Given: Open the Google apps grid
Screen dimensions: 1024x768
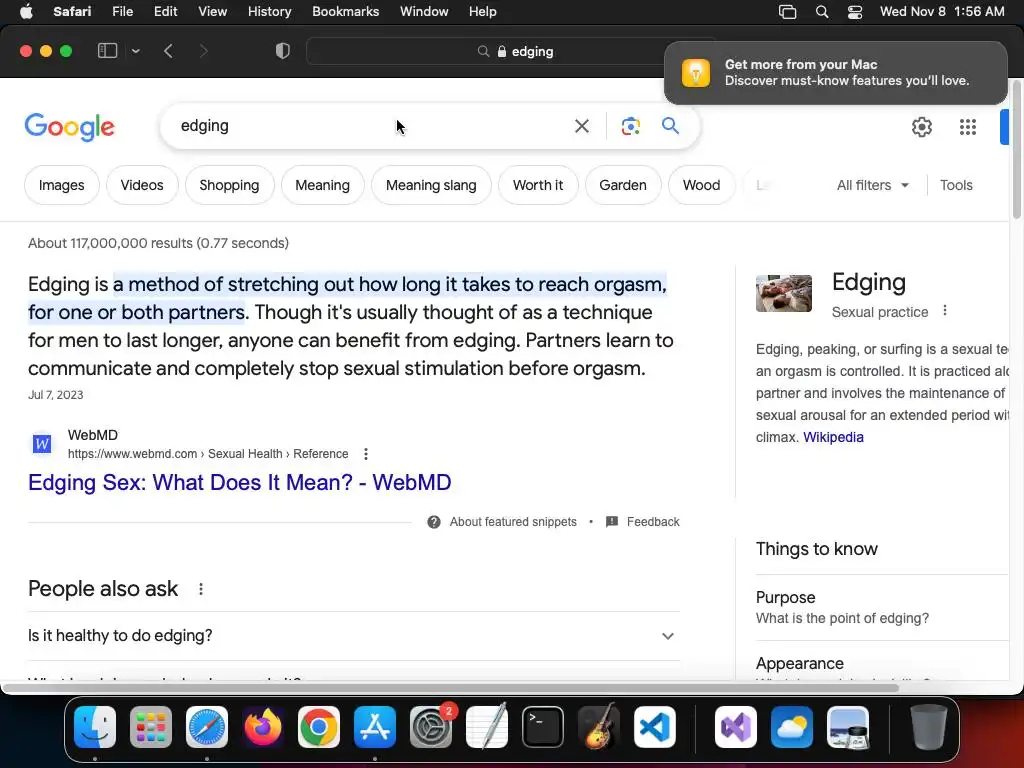Looking at the screenshot, I should click(x=968, y=127).
